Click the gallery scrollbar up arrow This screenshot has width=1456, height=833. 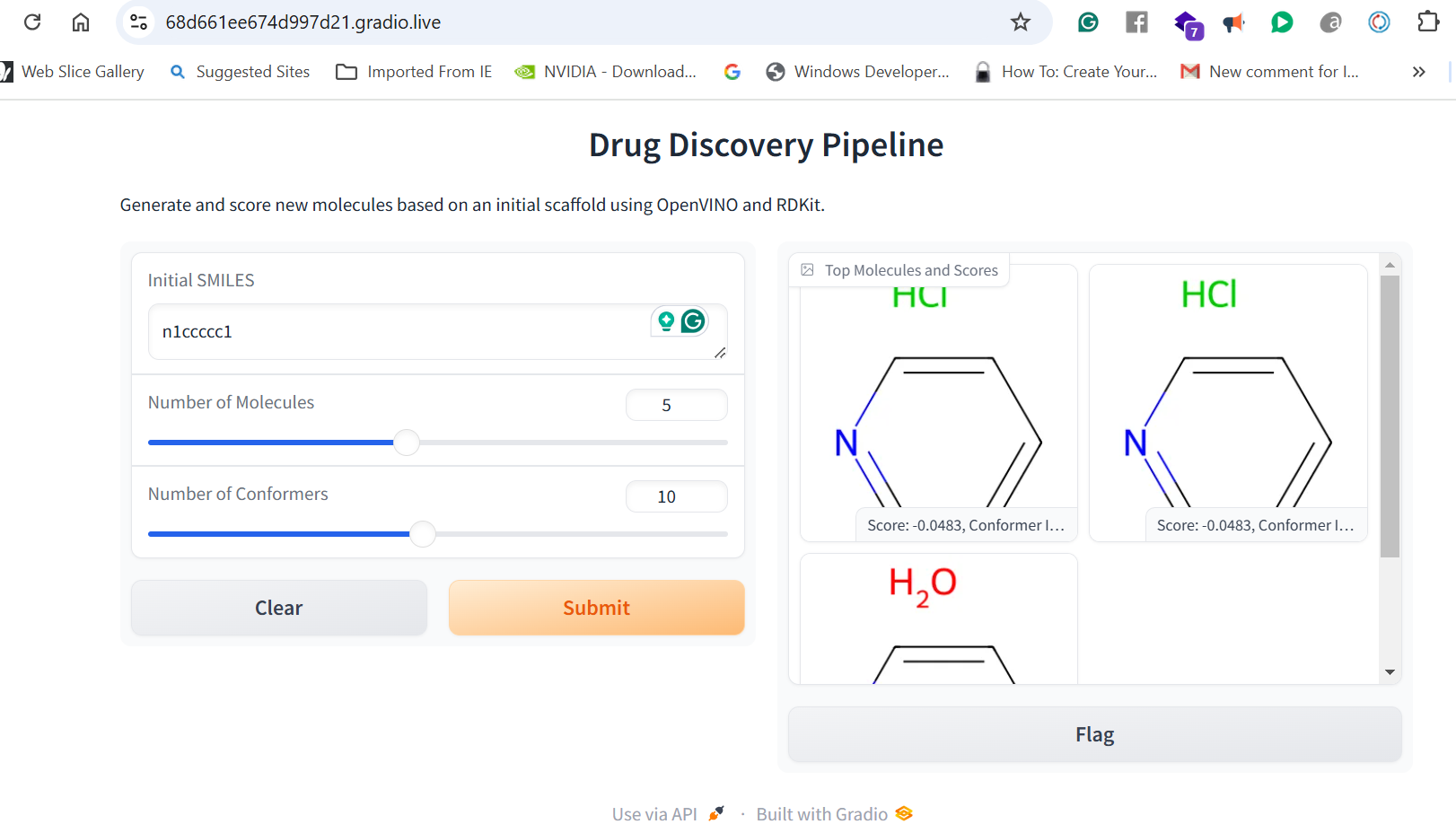(x=1390, y=265)
